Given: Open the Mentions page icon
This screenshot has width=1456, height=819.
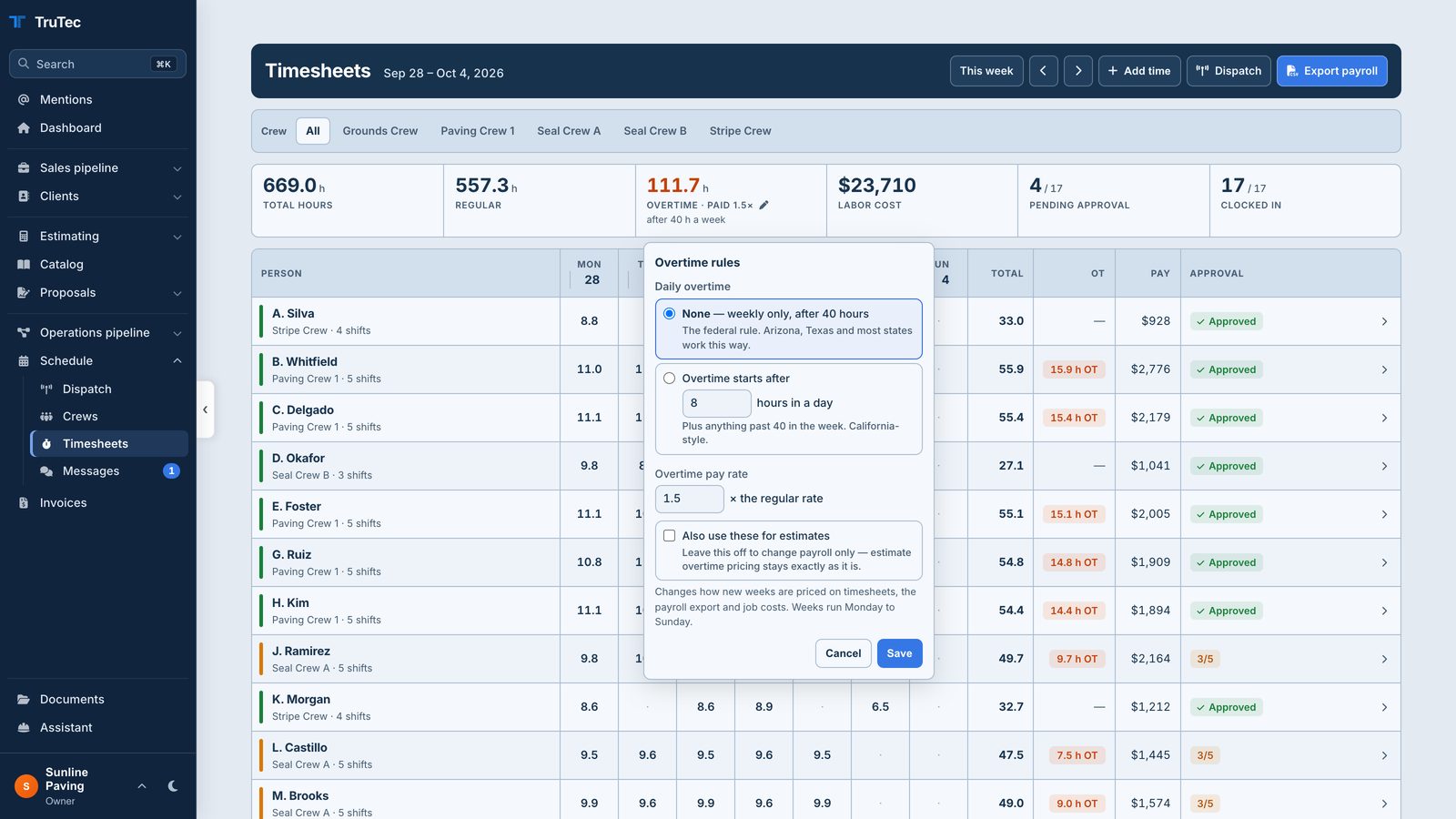Looking at the screenshot, I should 24,99.
